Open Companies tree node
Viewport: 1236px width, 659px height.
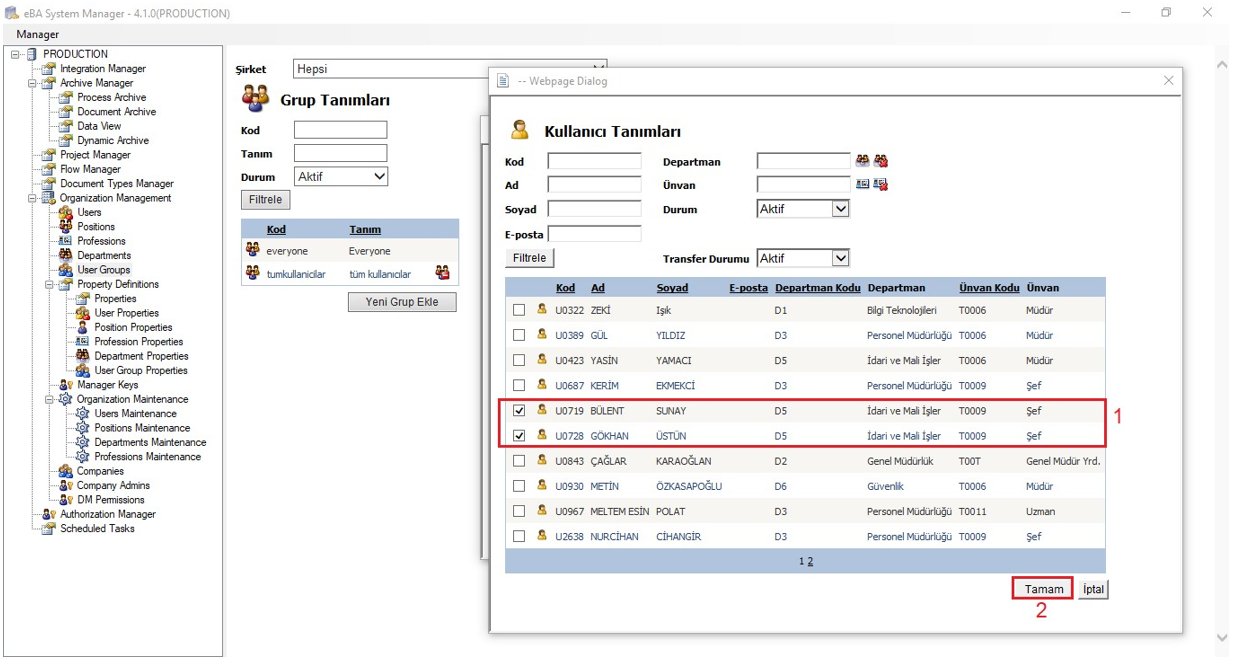coord(100,471)
